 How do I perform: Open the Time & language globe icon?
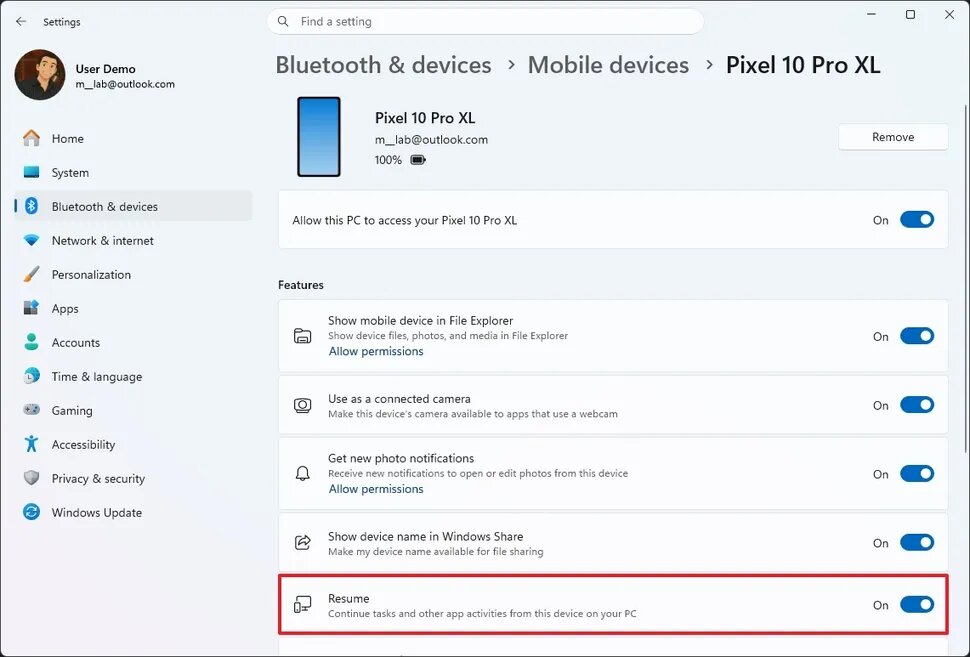[31, 376]
